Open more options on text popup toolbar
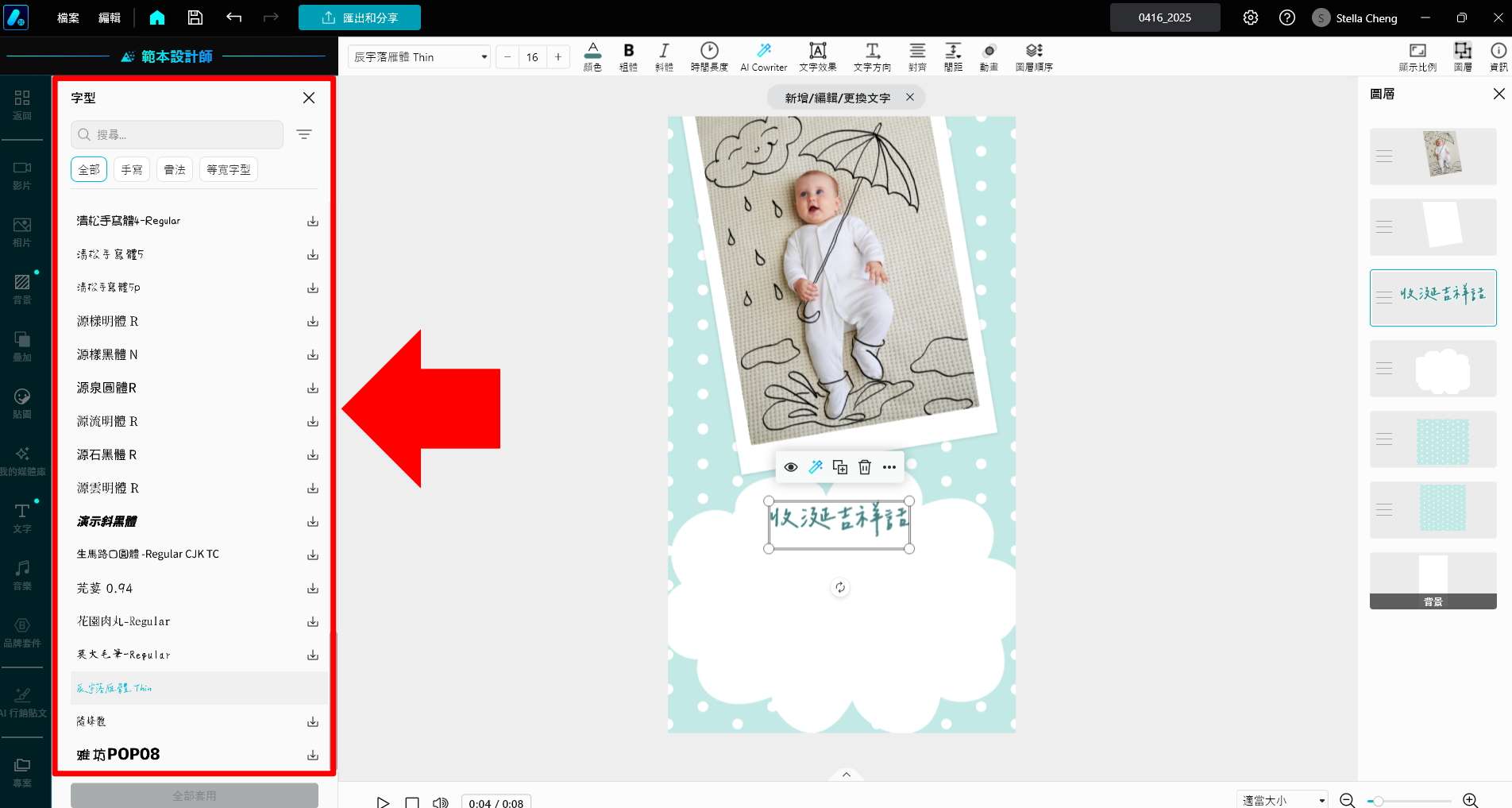1512x808 pixels. click(x=889, y=467)
